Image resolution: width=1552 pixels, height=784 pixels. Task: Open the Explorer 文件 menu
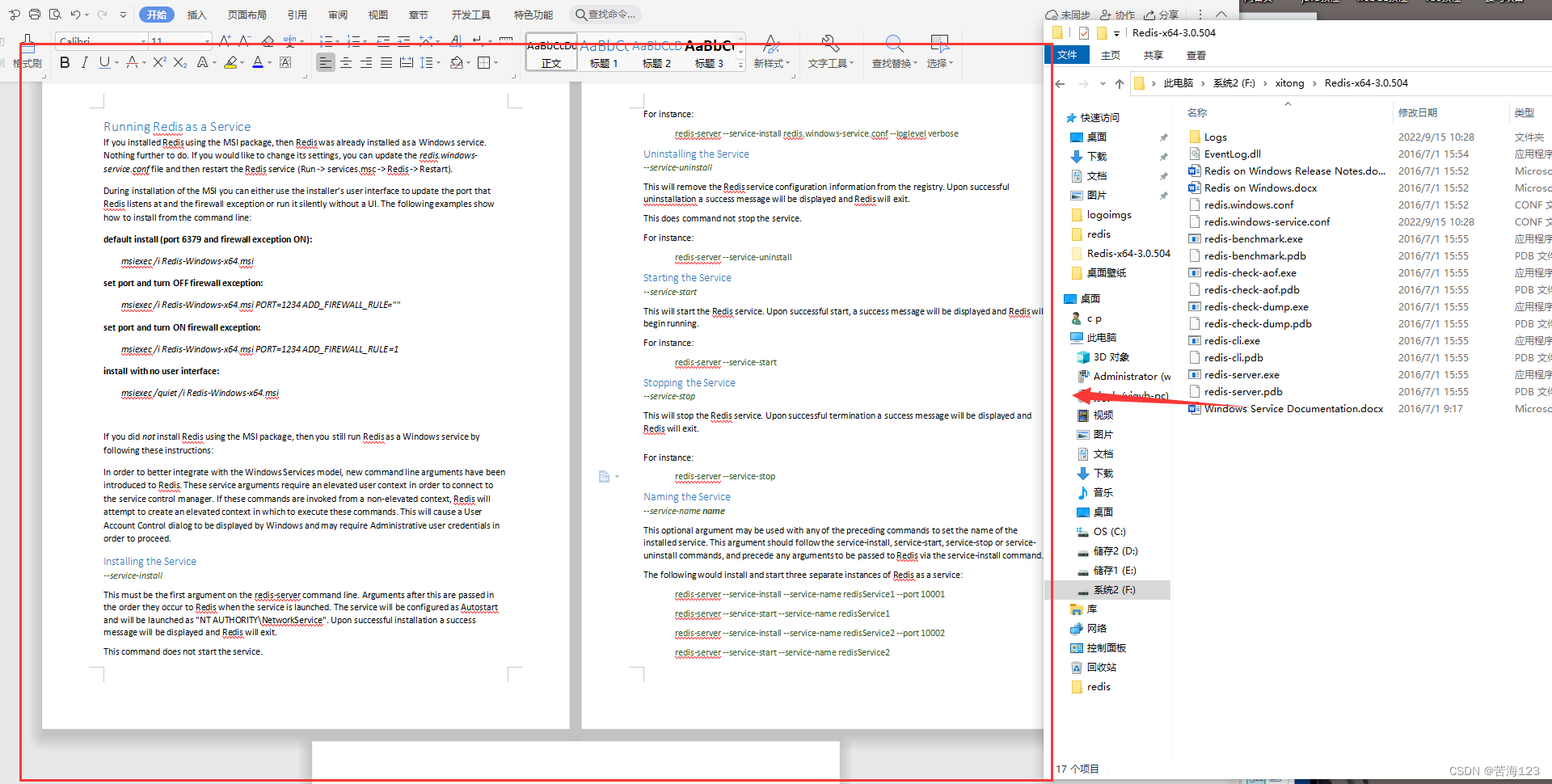click(1068, 55)
